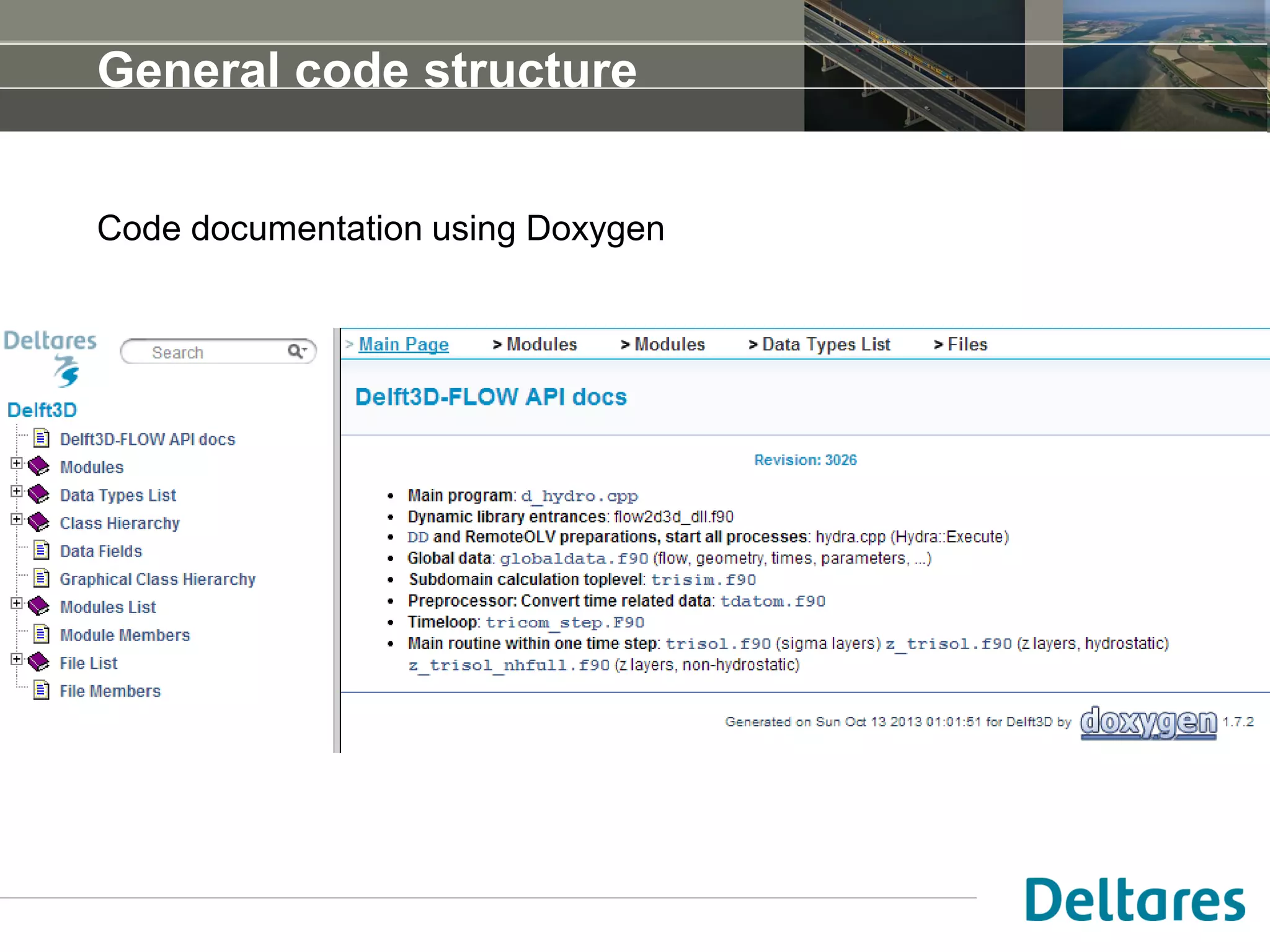Click the DD link in the process bullet
The width and height of the screenshot is (1270, 952).
pyautogui.click(x=418, y=537)
